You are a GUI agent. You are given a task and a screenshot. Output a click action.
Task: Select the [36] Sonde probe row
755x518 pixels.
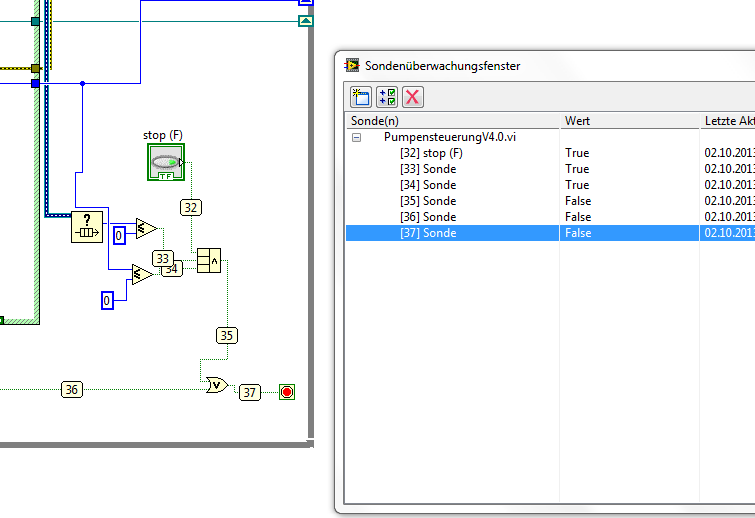(550, 217)
